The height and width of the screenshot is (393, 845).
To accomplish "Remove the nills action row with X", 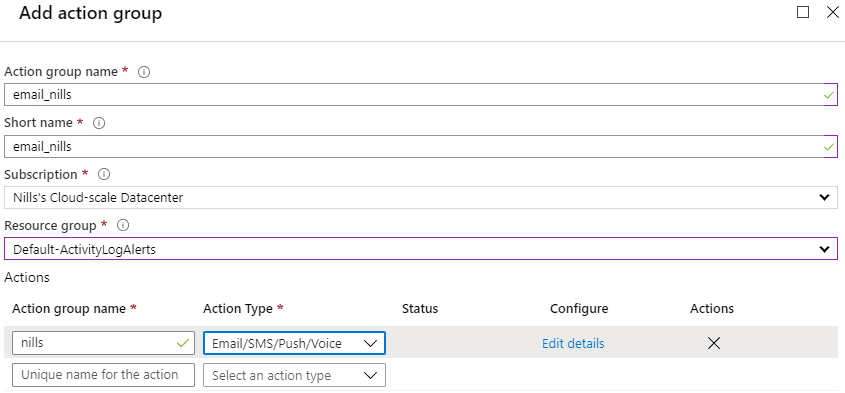I will click(714, 343).
